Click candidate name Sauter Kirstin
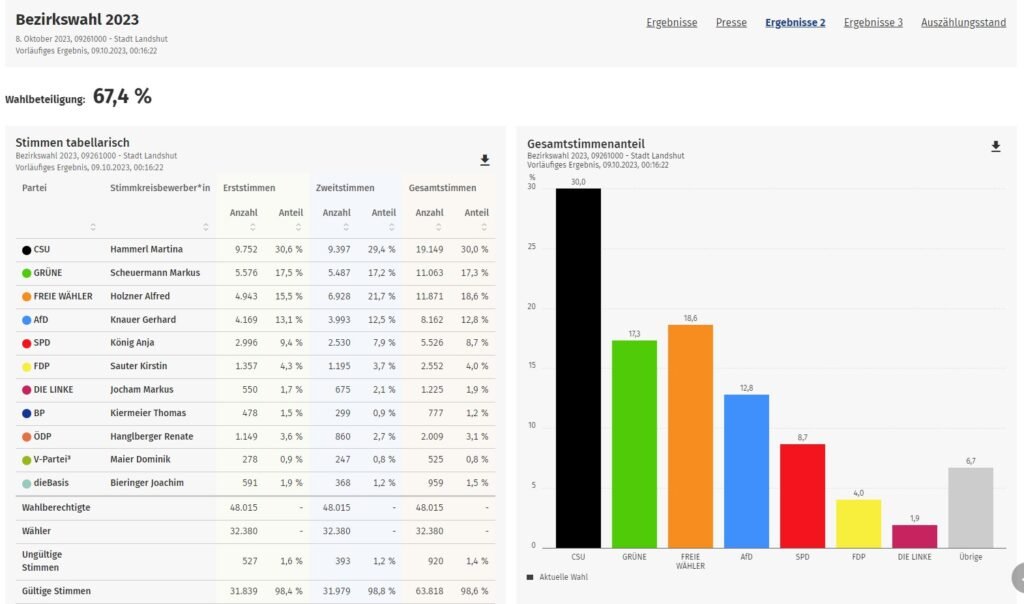1024x604 pixels. [x=138, y=366]
